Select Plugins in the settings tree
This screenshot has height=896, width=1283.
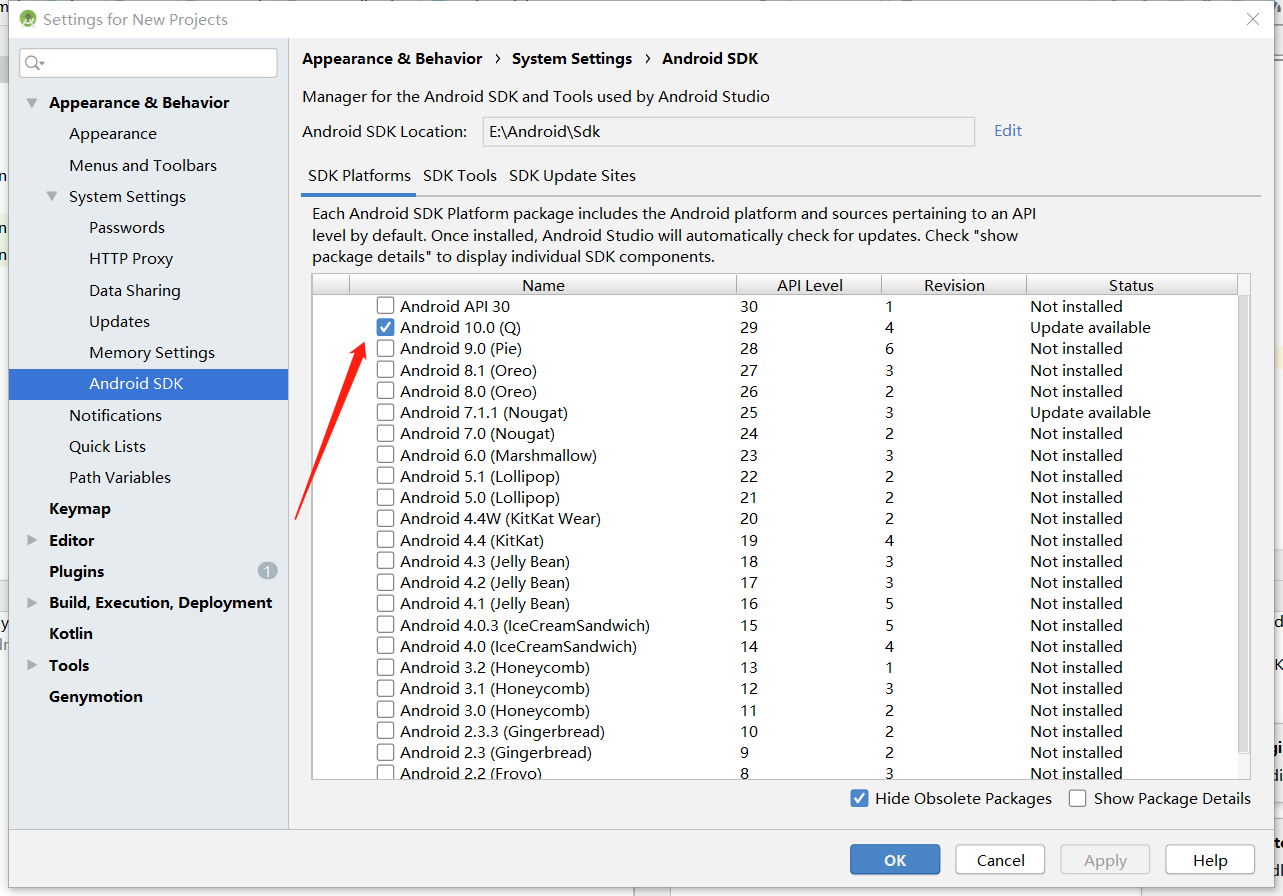(77, 571)
